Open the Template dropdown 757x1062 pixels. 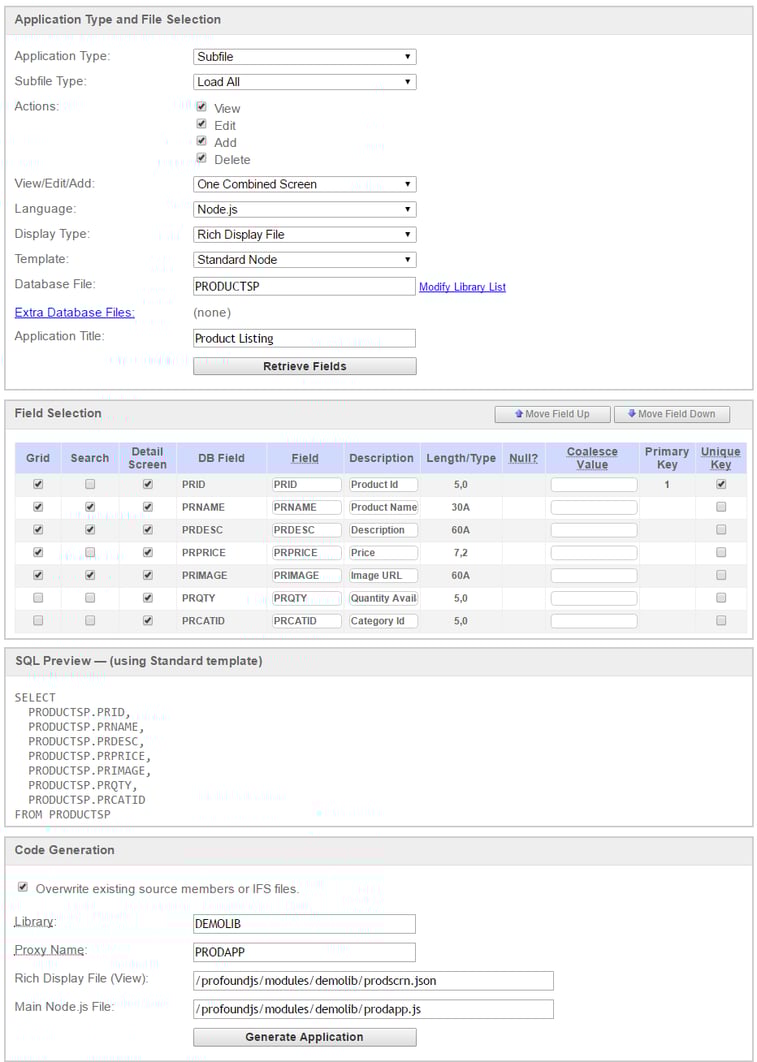click(305, 259)
